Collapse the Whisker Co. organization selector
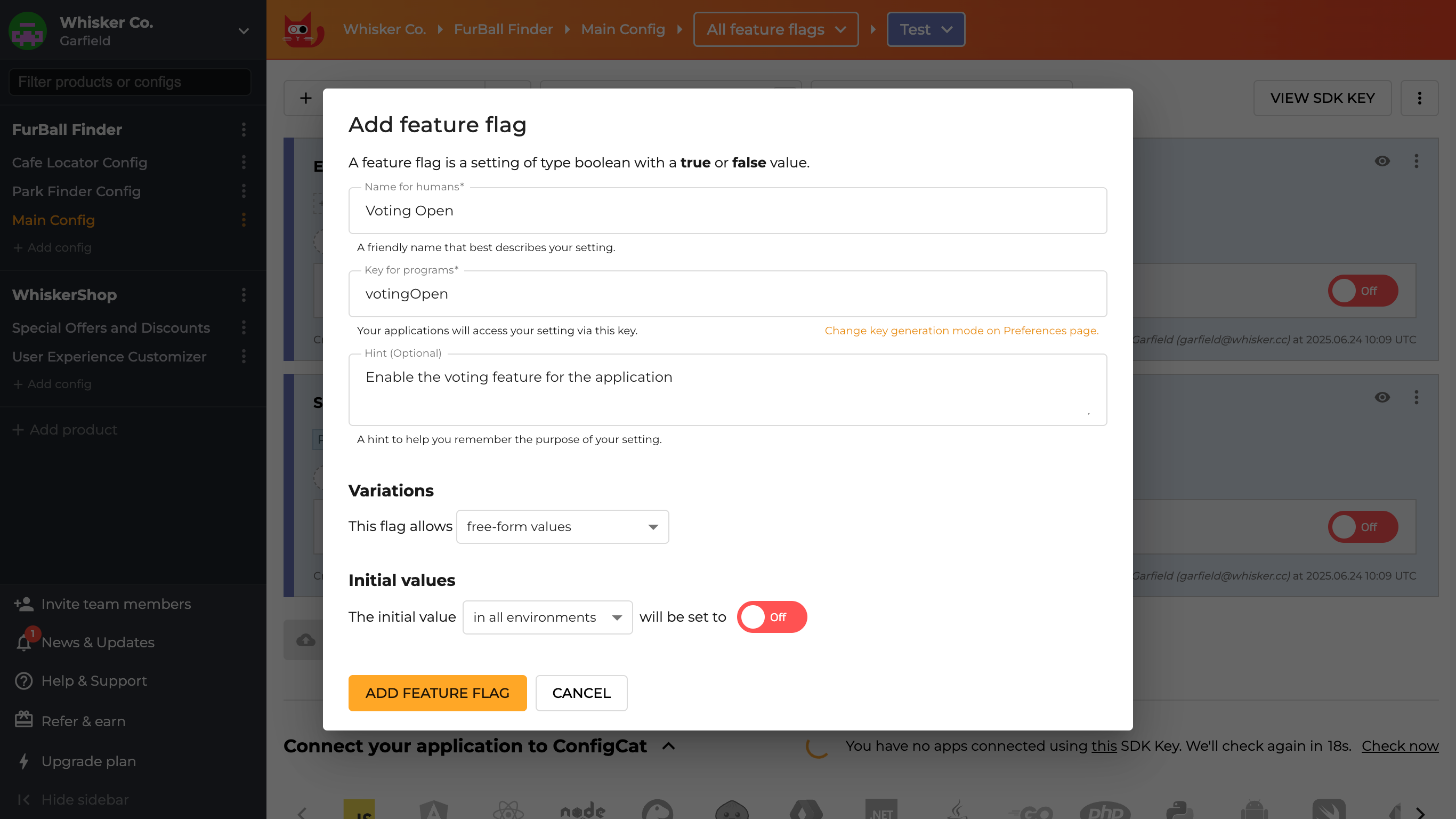This screenshot has width=1456, height=819. tap(243, 31)
